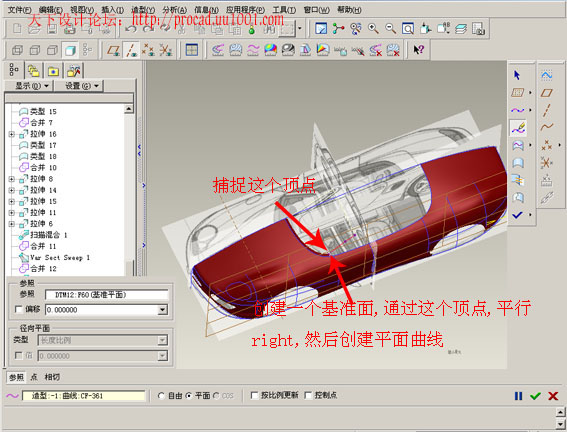567x432 pixels.
Task: Toggle datum plane display icon
Action: (114, 50)
